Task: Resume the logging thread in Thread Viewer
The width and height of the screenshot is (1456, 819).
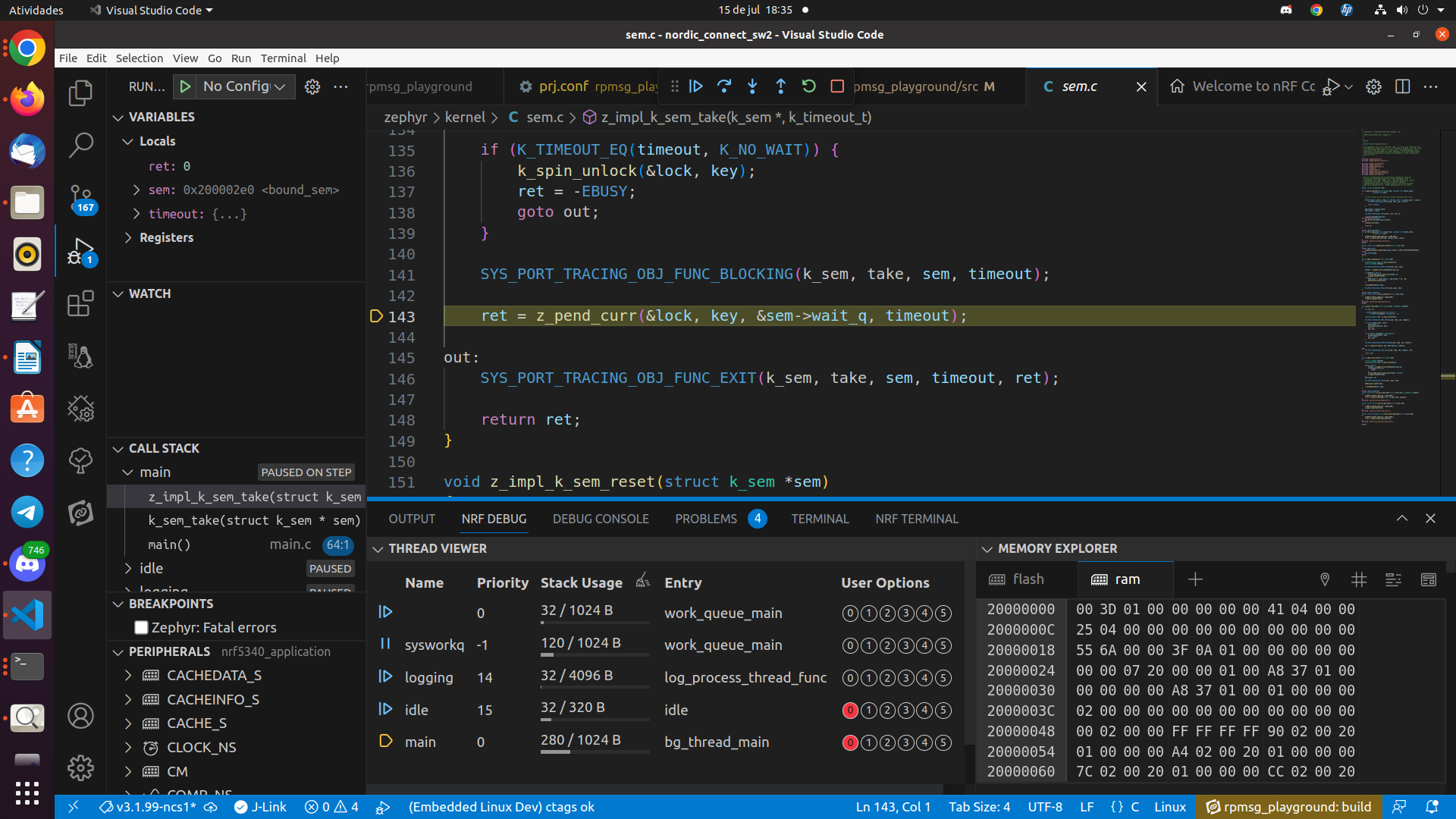Action: click(386, 677)
